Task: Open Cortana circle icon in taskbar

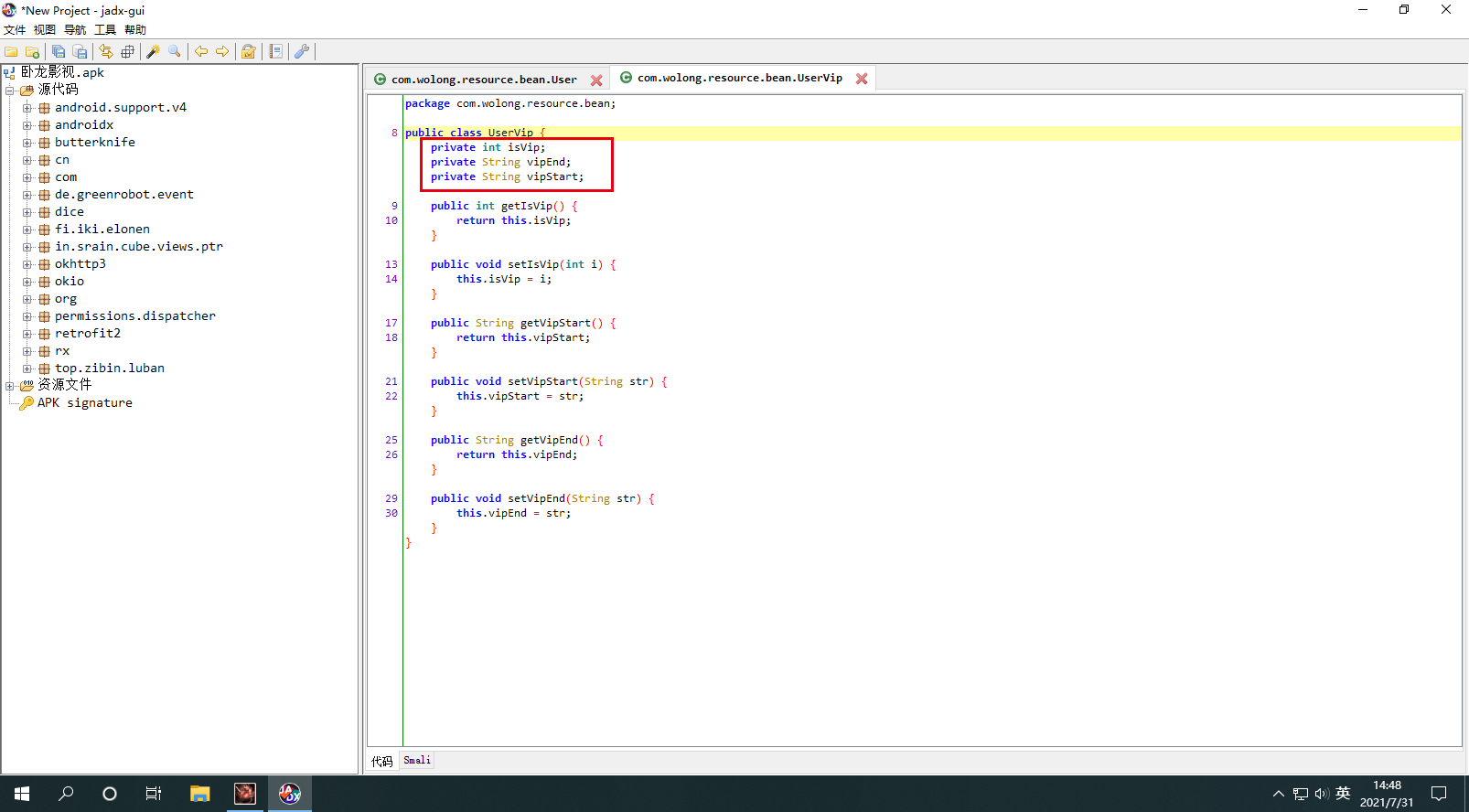Action: [x=110, y=794]
